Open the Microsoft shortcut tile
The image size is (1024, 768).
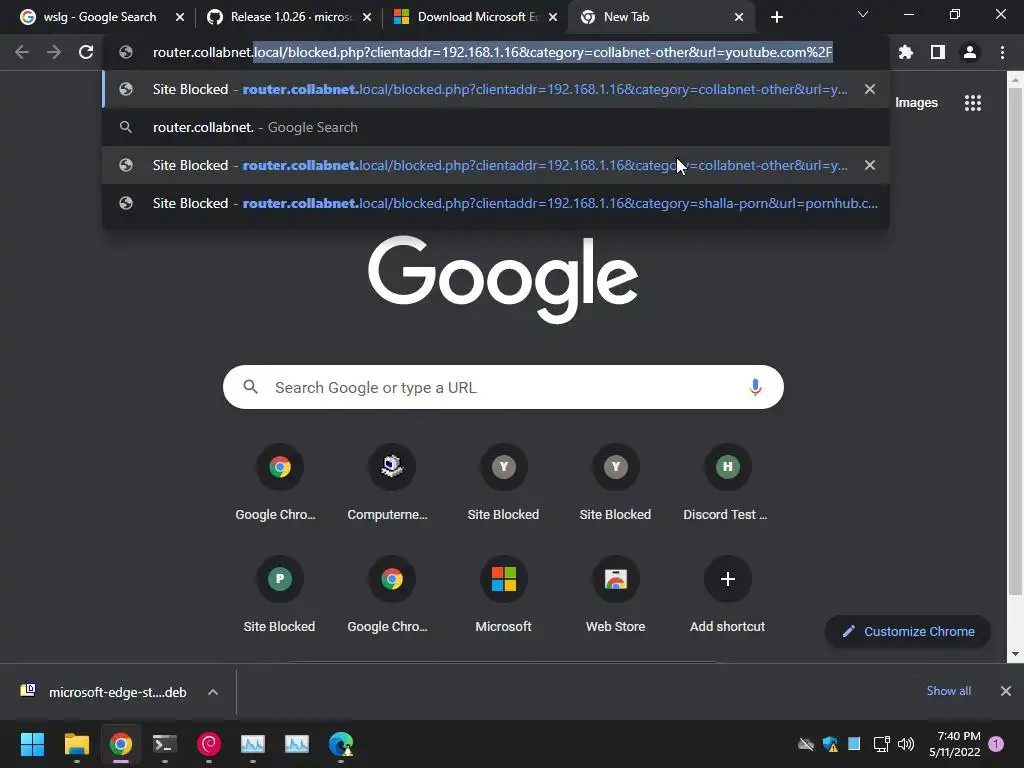click(504, 595)
